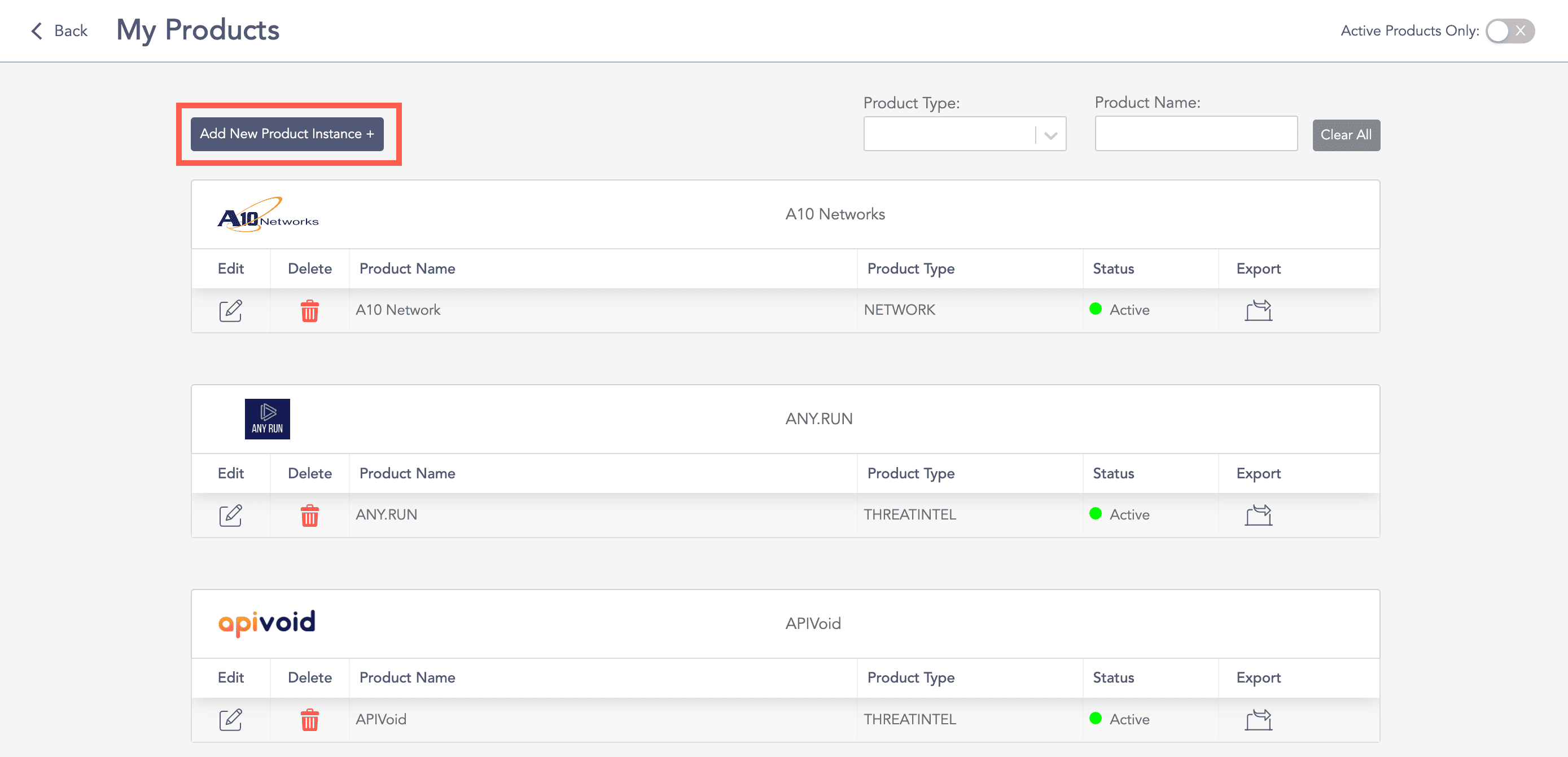The width and height of the screenshot is (1568, 757).
Task: Edit the APIVoid product instance
Action: coord(230,719)
